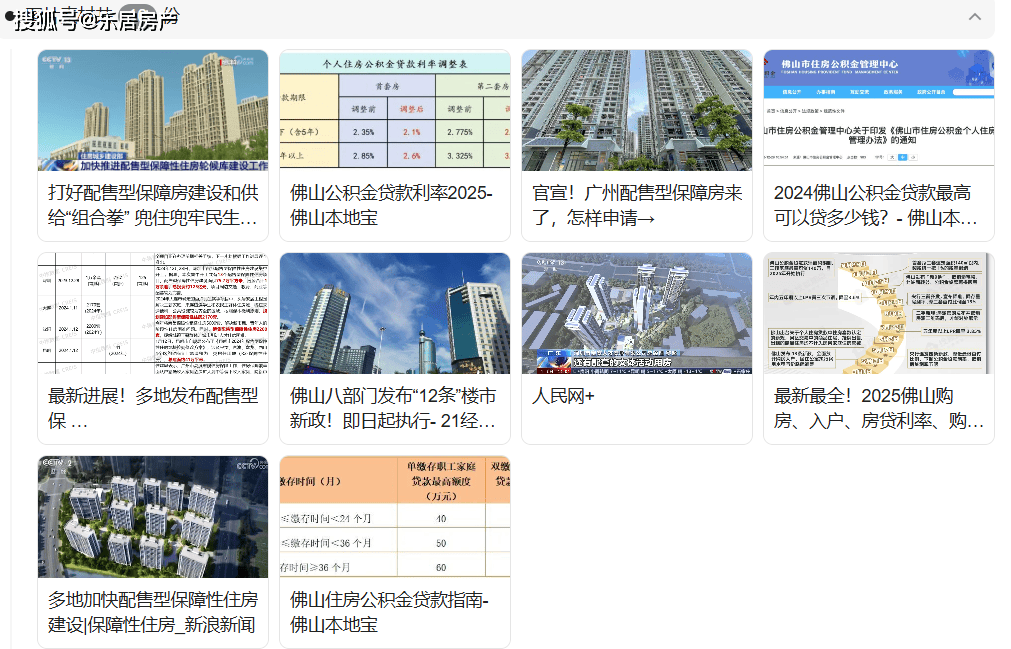Open the aerial rendering of white towers image

[x=637, y=313]
